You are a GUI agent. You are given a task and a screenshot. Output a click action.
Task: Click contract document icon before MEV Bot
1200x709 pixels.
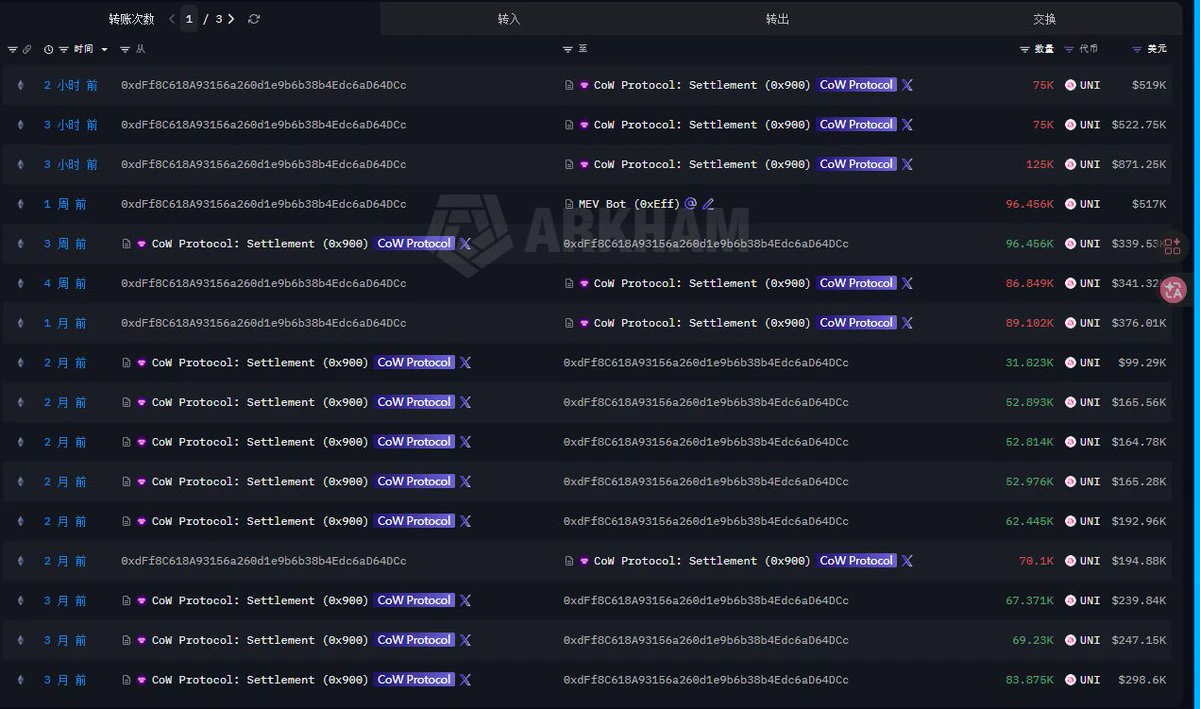click(x=569, y=204)
